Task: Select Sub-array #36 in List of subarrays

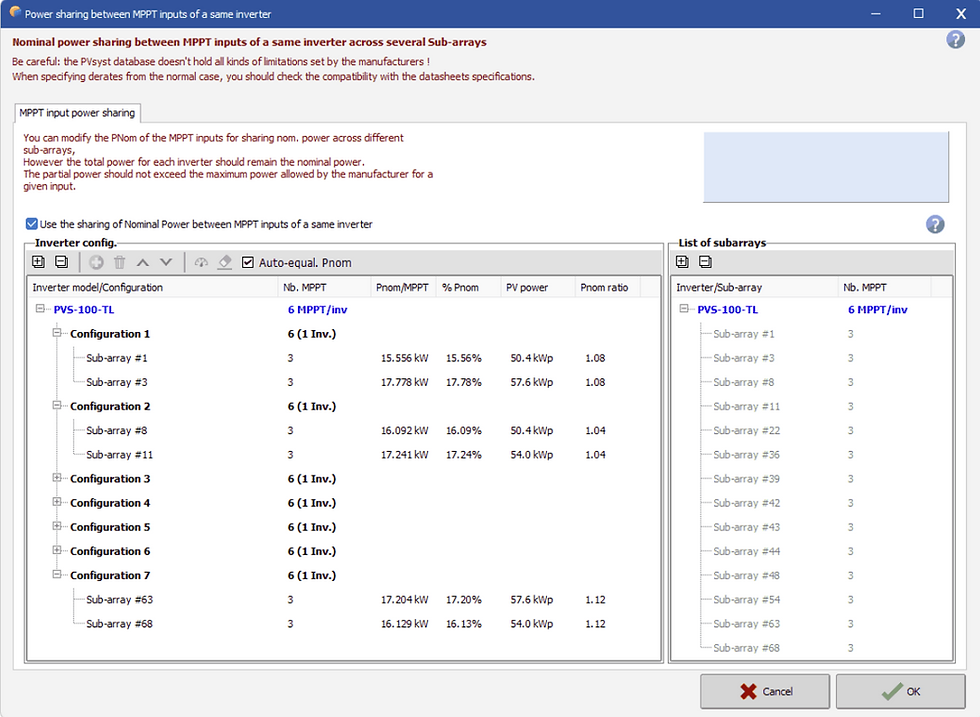Action: [747, 454]
